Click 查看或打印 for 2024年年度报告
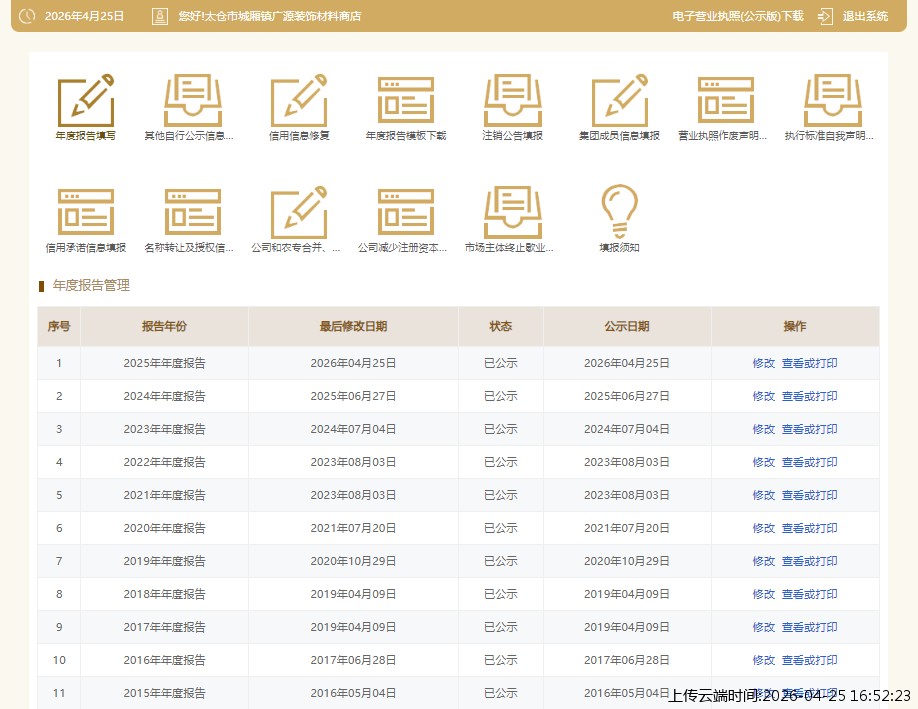The height and width of the screenshot is (709, 918). [809, 396]
